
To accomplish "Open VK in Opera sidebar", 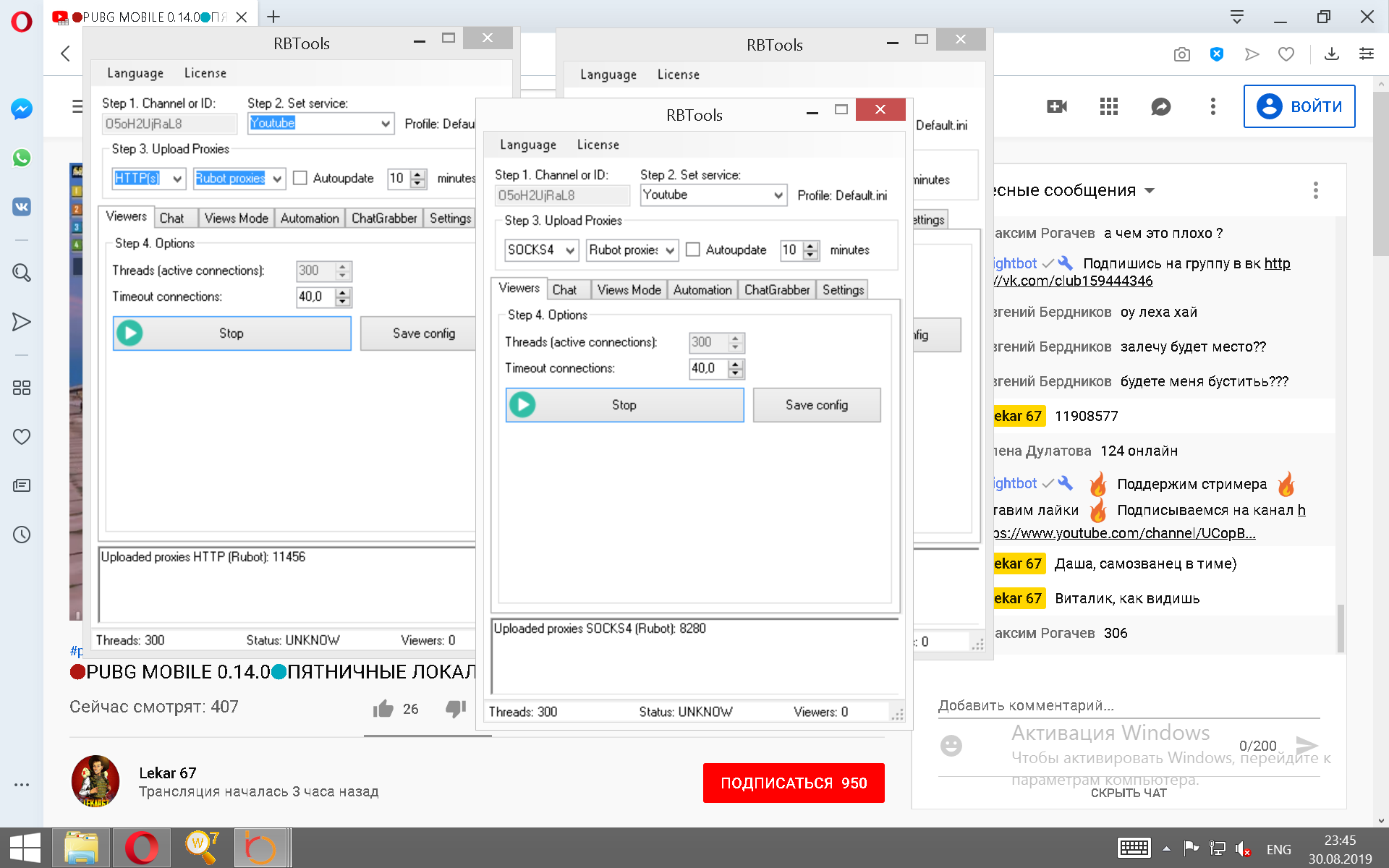I will point(22,207).
